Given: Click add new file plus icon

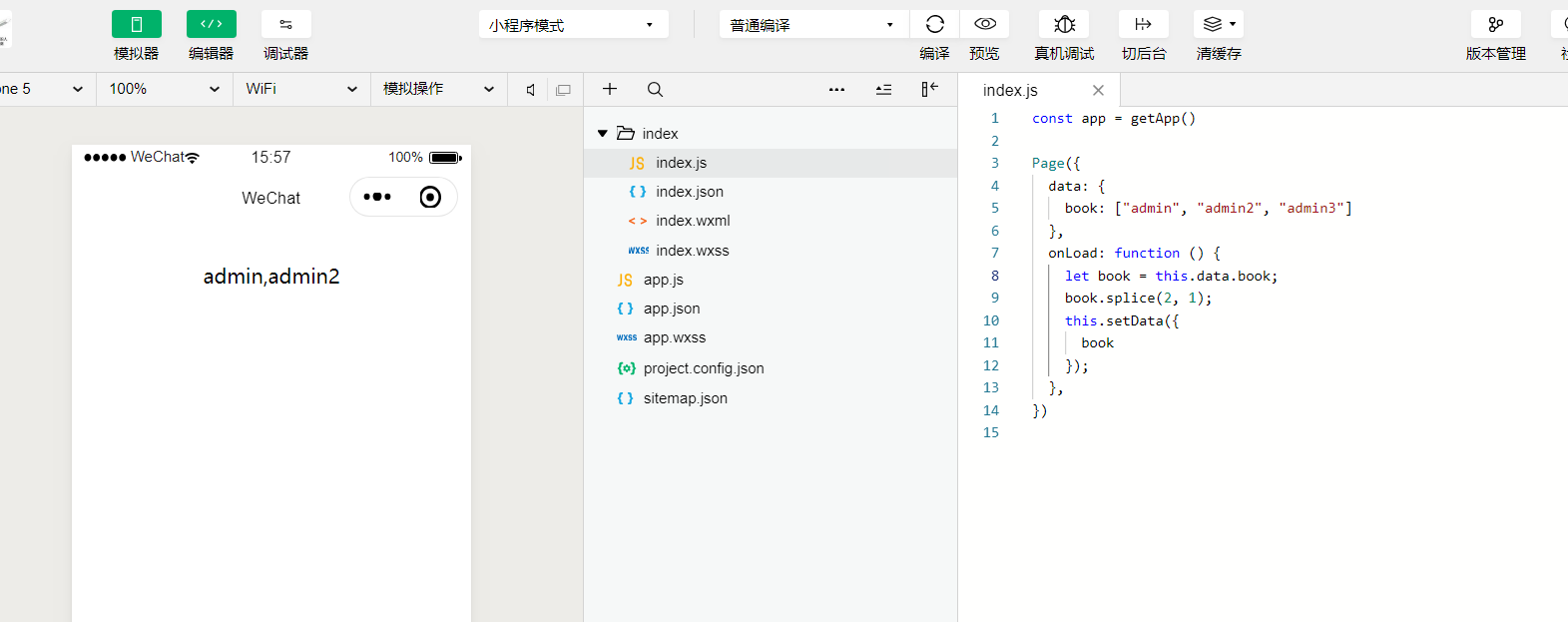Looking at the screenshot, I should 610,89.
